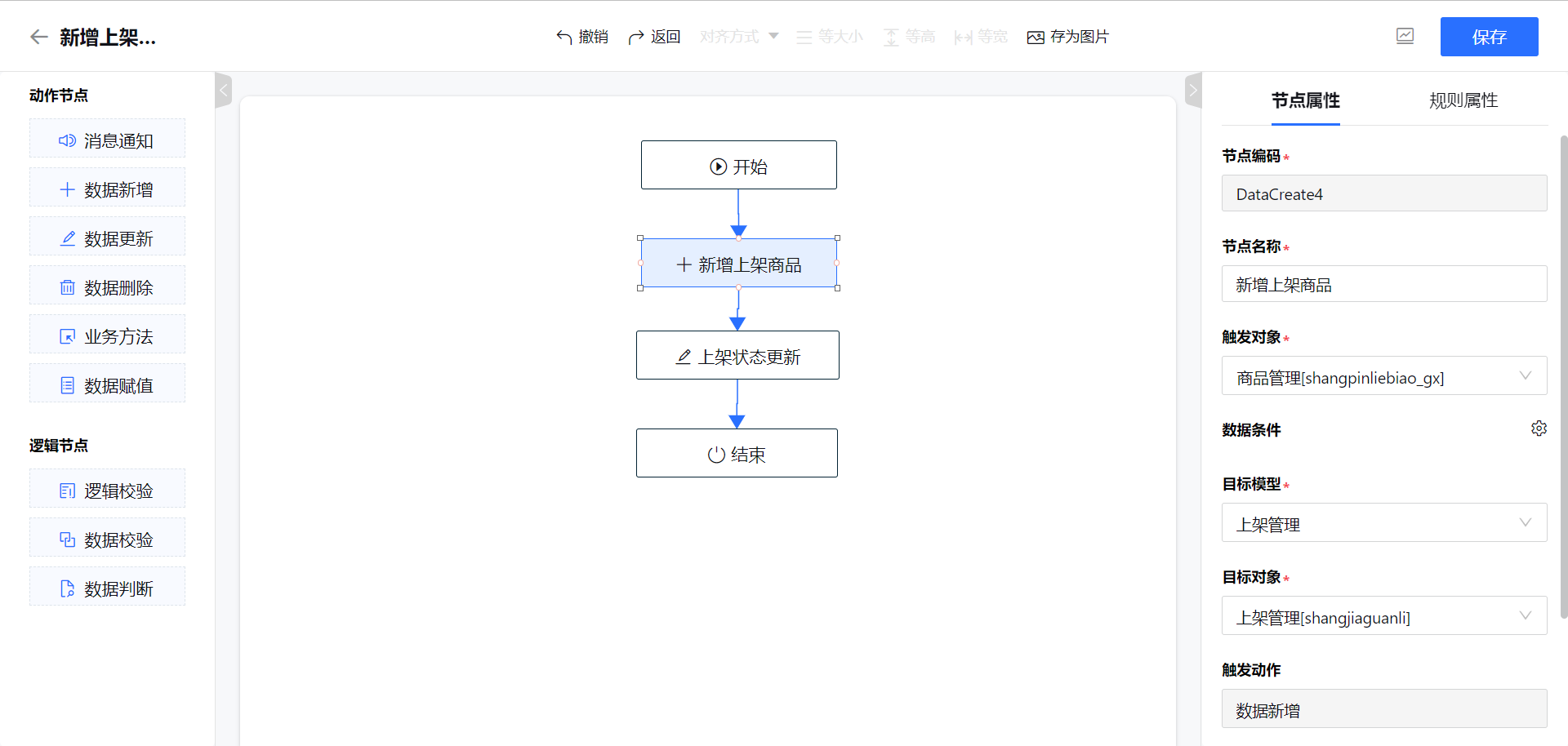
Task: Click the 上架状态更新 node on canvas
Action: [x=737, y=355]
